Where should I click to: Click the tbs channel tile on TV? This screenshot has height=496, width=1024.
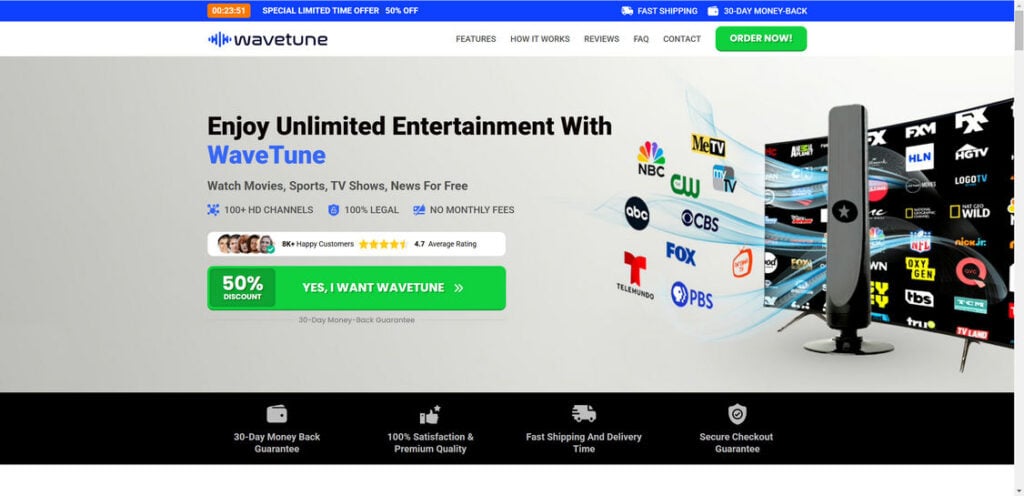[919, 298]
